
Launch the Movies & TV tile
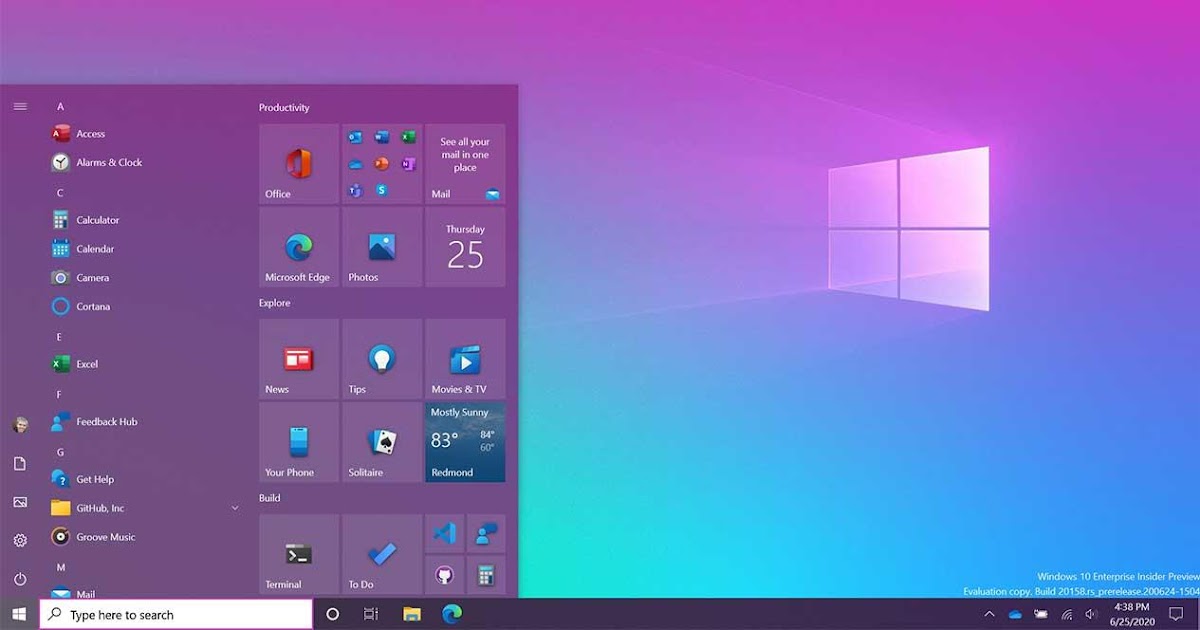pos(465,359)
